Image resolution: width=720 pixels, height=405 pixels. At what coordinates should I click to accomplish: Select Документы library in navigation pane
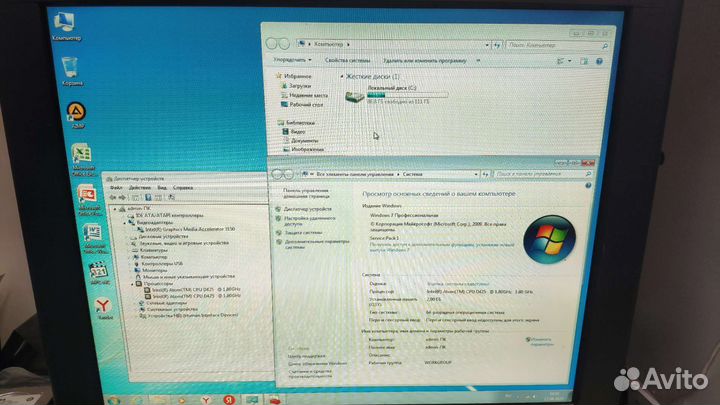point(304,141)
